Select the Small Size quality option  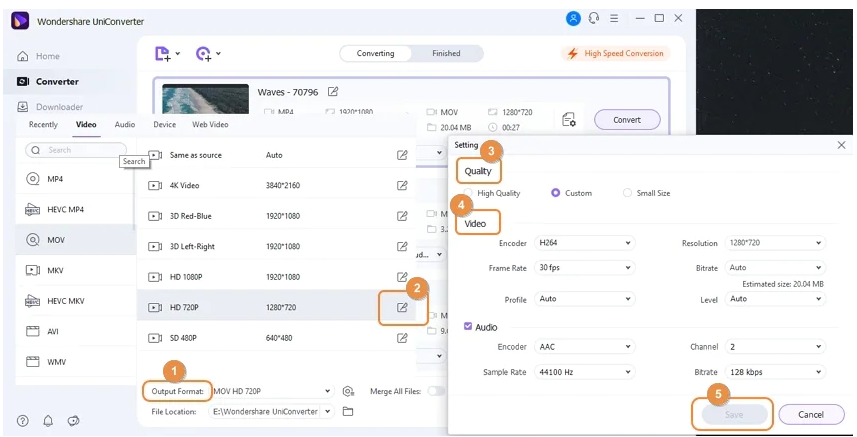628,193
